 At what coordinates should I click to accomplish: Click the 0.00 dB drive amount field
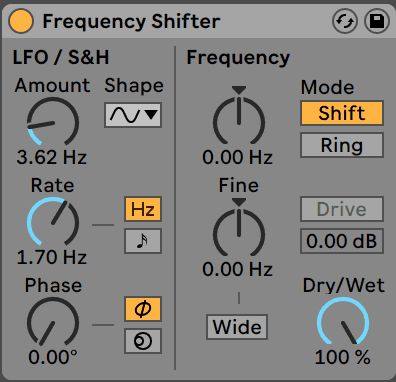pos(342,241)
